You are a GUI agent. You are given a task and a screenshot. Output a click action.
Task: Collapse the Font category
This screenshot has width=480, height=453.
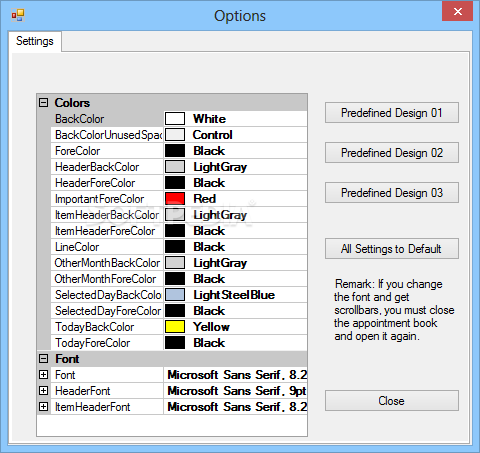coord(43,359)
